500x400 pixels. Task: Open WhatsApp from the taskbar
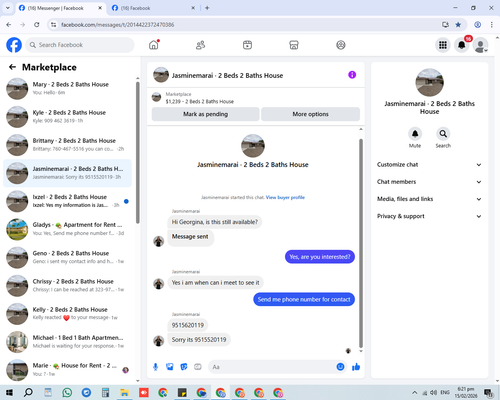tap(67, 393)
